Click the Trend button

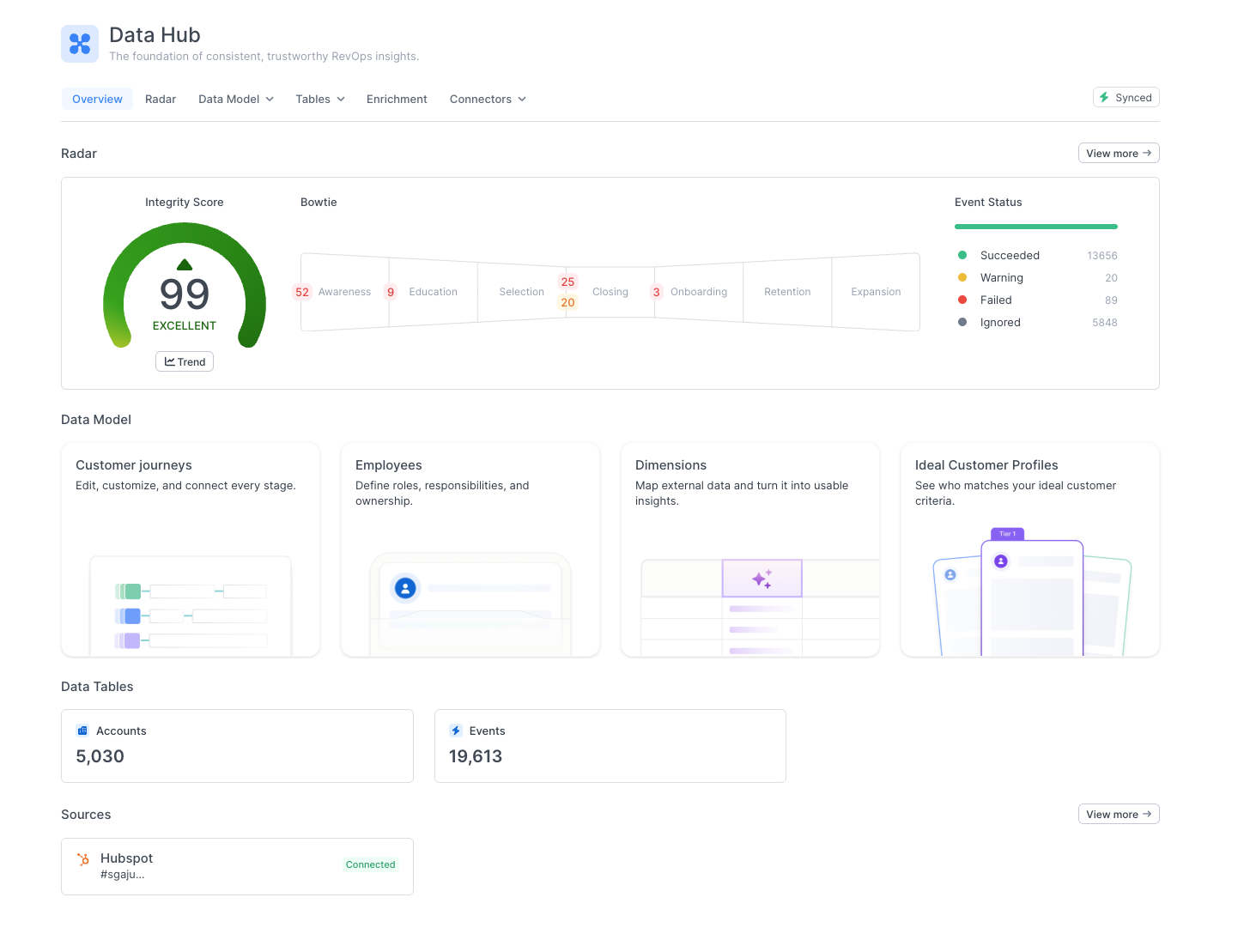click(185, 361)
